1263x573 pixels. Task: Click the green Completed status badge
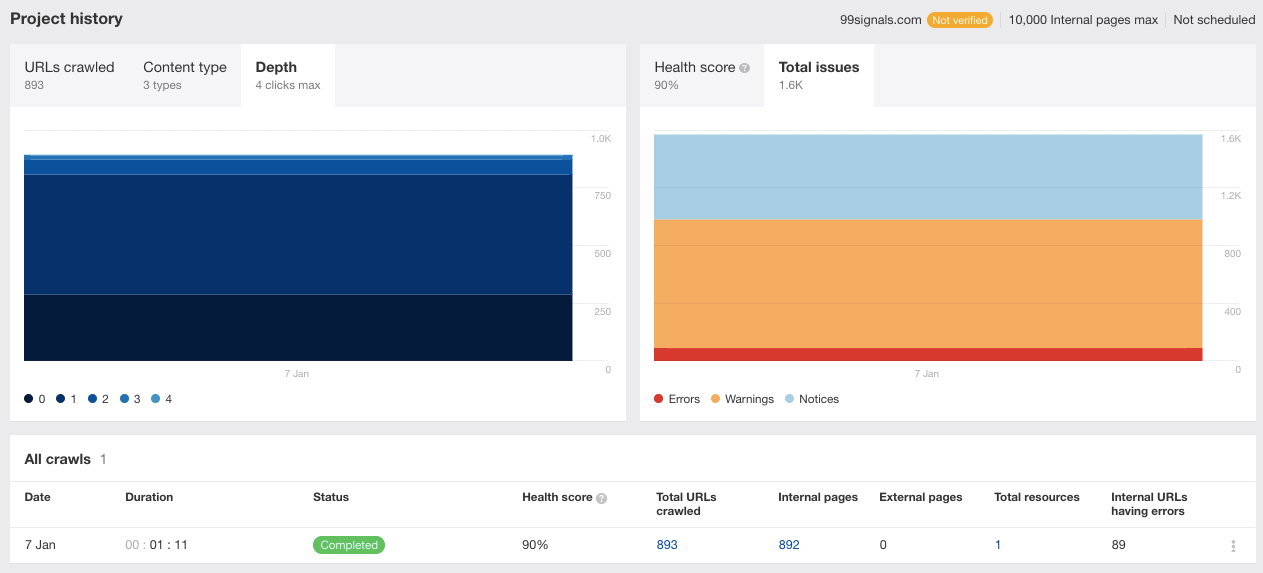pos(349,545)
